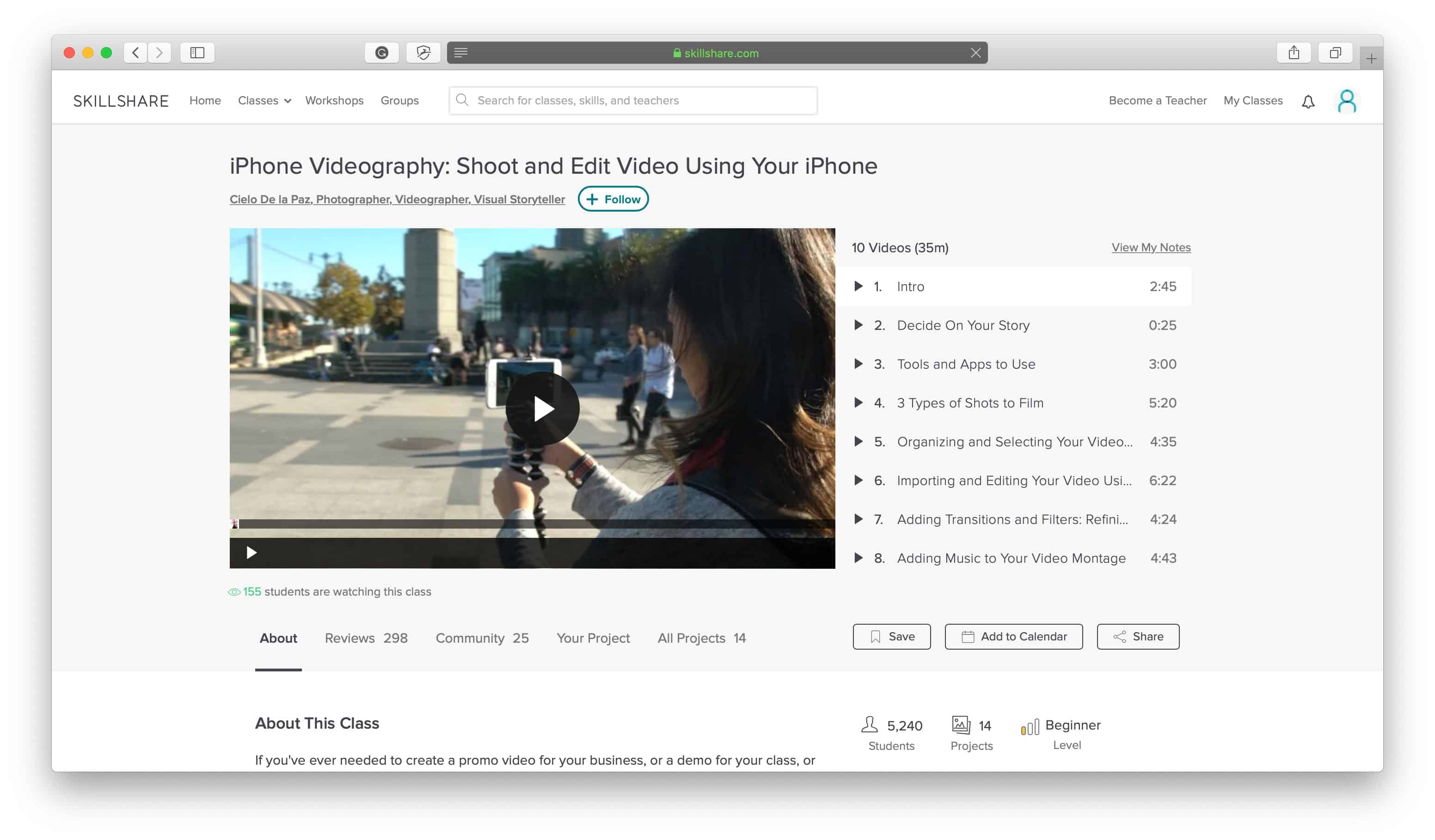Play lesson 1 Intro
The image size is (1435, 840).
pos(1014,286)
